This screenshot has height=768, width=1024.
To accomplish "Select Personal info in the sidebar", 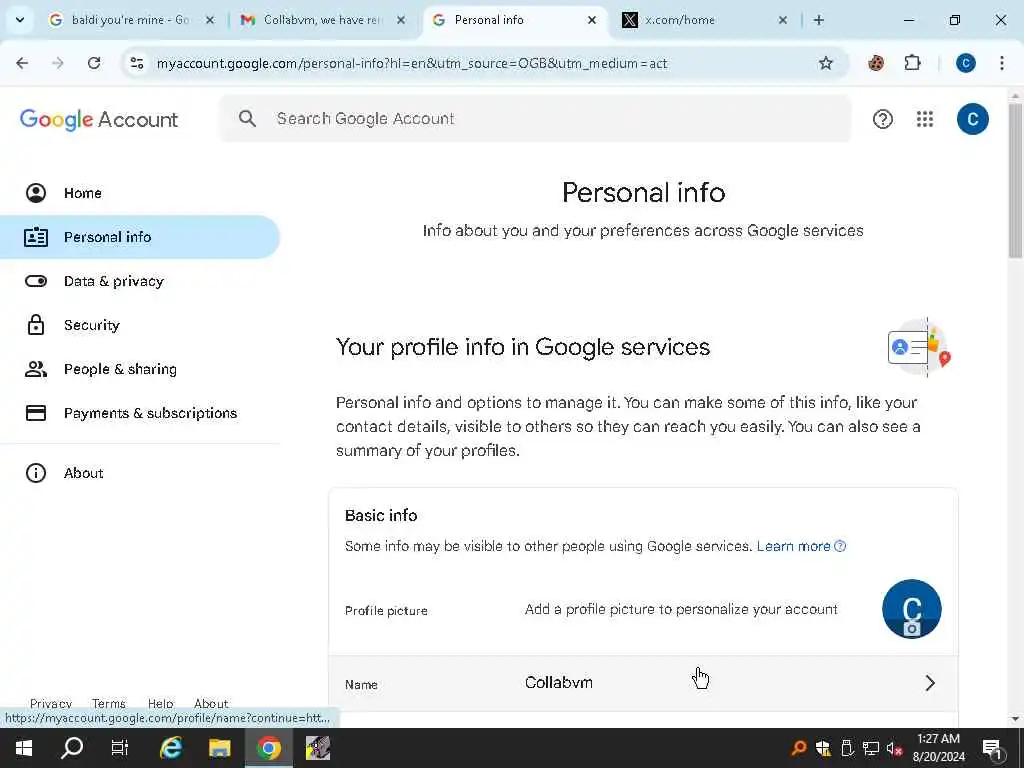I will [140, 236].
